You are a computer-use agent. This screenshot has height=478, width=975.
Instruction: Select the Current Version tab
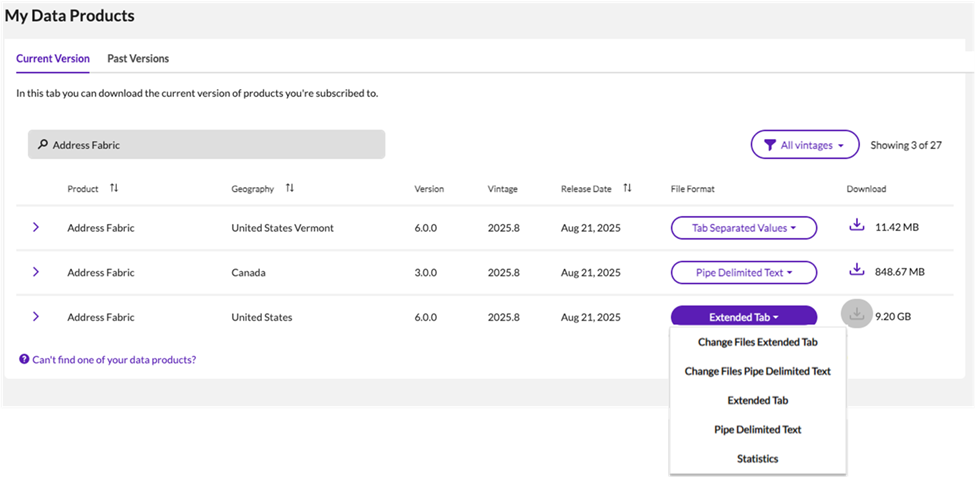point(53,59)
